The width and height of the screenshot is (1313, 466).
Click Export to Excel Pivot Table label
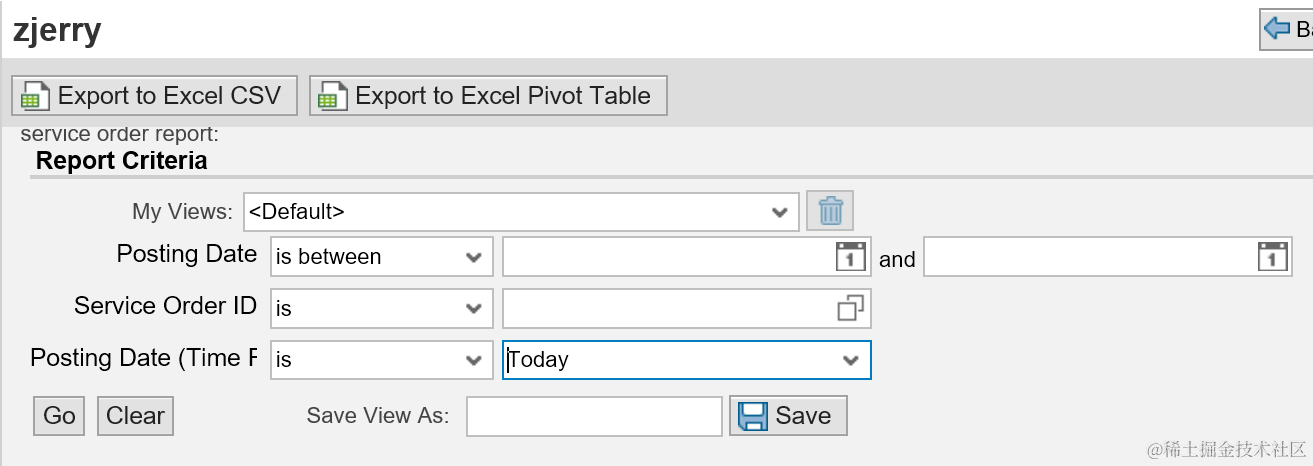503,96
